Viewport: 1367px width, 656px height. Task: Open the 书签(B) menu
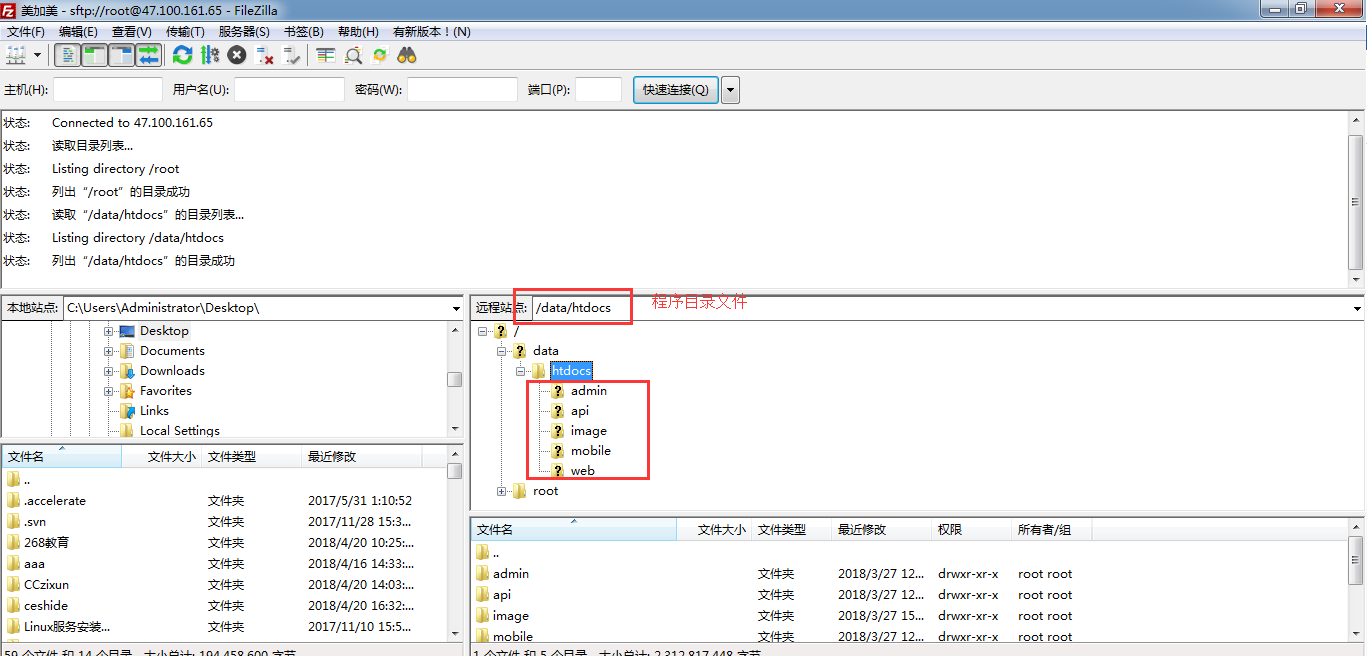[304, 32]
